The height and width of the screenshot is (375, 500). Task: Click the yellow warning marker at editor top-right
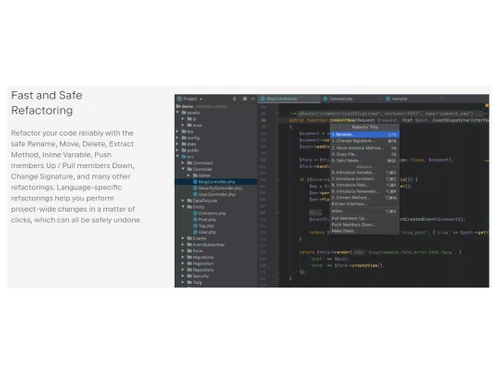[x=486, y=105]
